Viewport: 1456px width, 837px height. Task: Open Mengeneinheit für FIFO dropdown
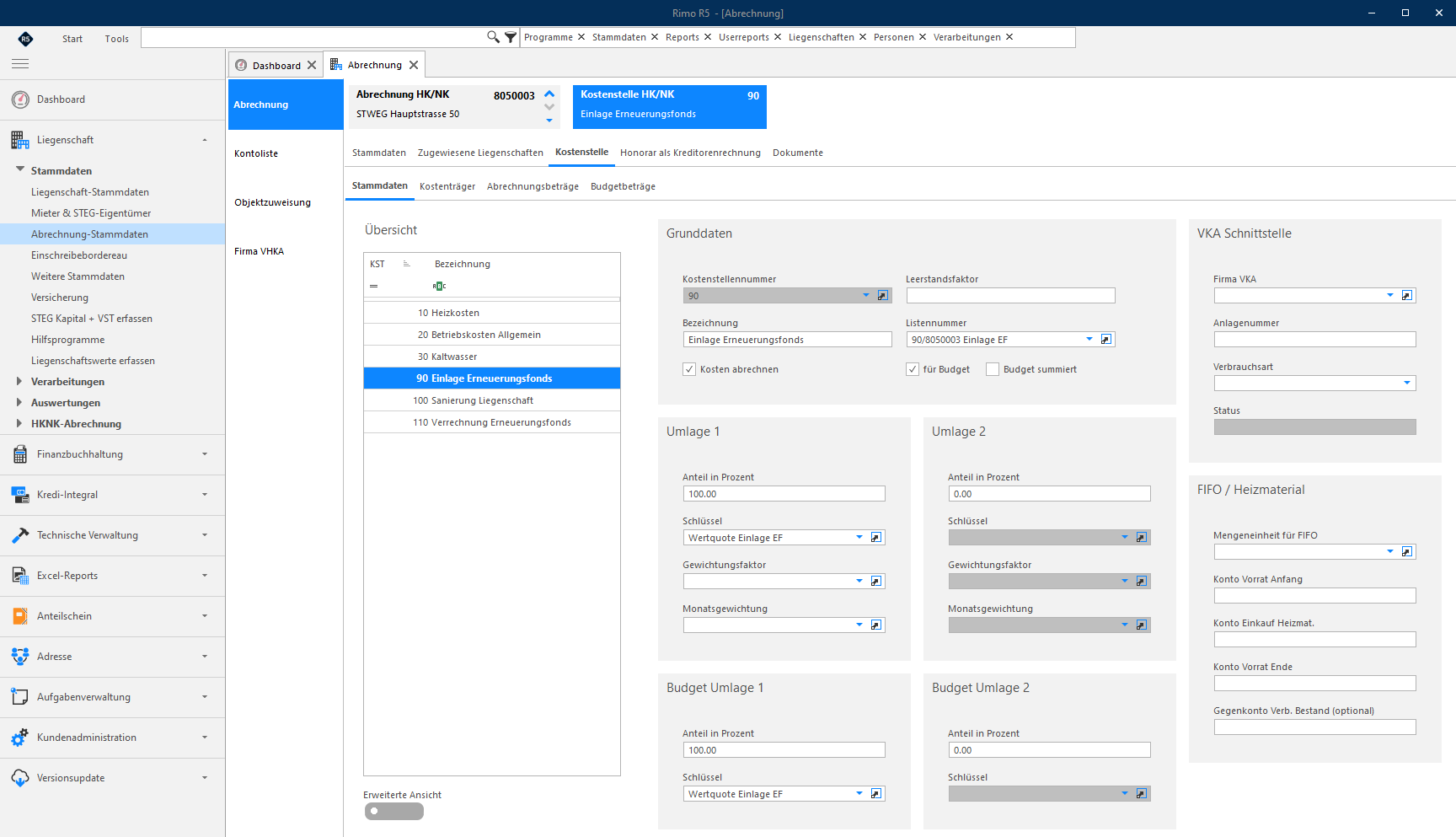pyautogui.click(x=1390, y=552)
